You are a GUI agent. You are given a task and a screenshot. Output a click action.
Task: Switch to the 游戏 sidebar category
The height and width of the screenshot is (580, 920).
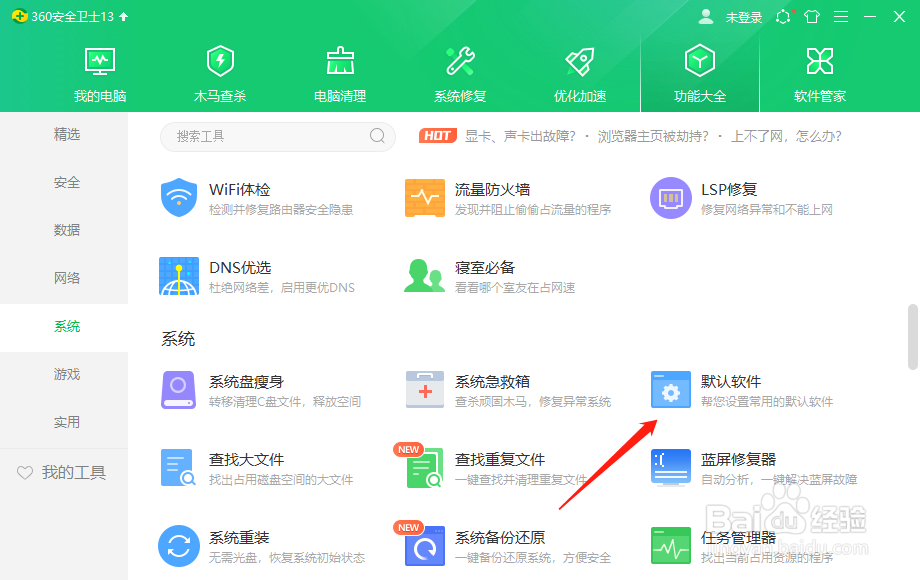[x=67, y=374]
